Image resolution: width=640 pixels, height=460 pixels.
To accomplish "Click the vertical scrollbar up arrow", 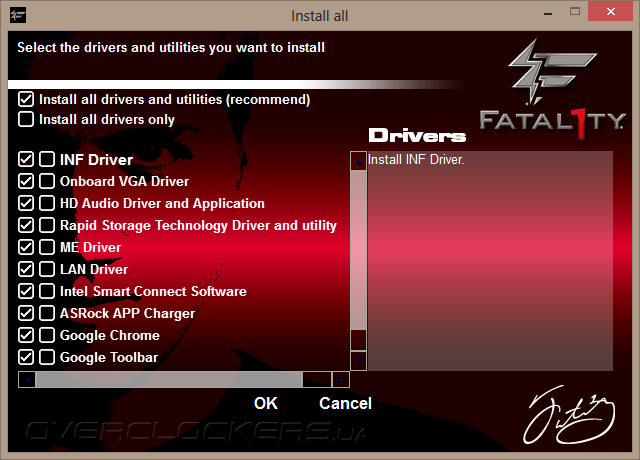I will 358,161.
